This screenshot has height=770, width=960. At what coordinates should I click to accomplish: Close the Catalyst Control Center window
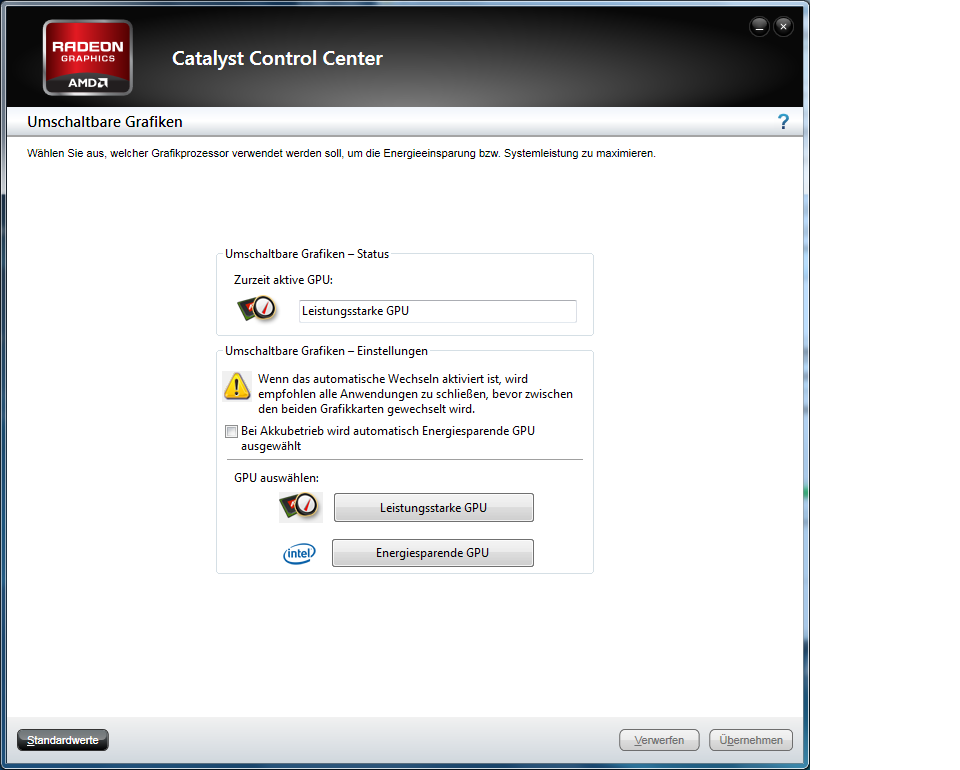(x=783, y=27)
